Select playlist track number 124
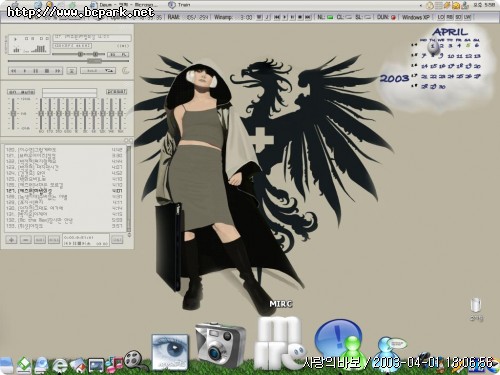 [x=64, y=173]
